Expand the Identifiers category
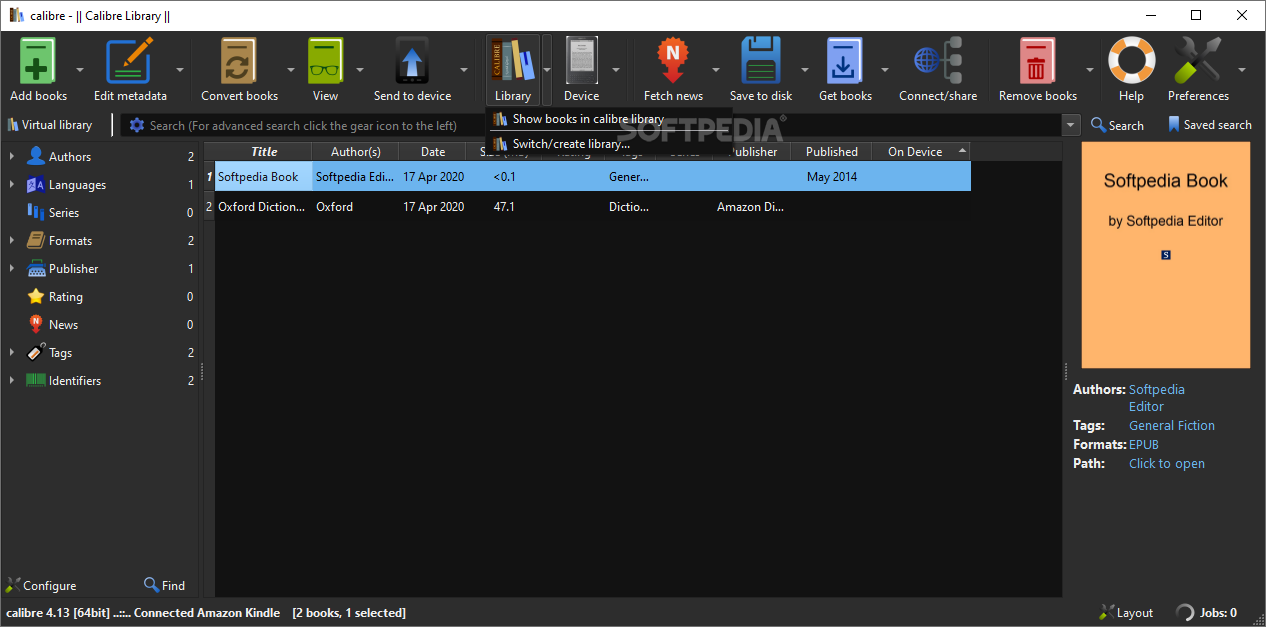This screenshot has width=1266, height=627. [x=12, y=381]
